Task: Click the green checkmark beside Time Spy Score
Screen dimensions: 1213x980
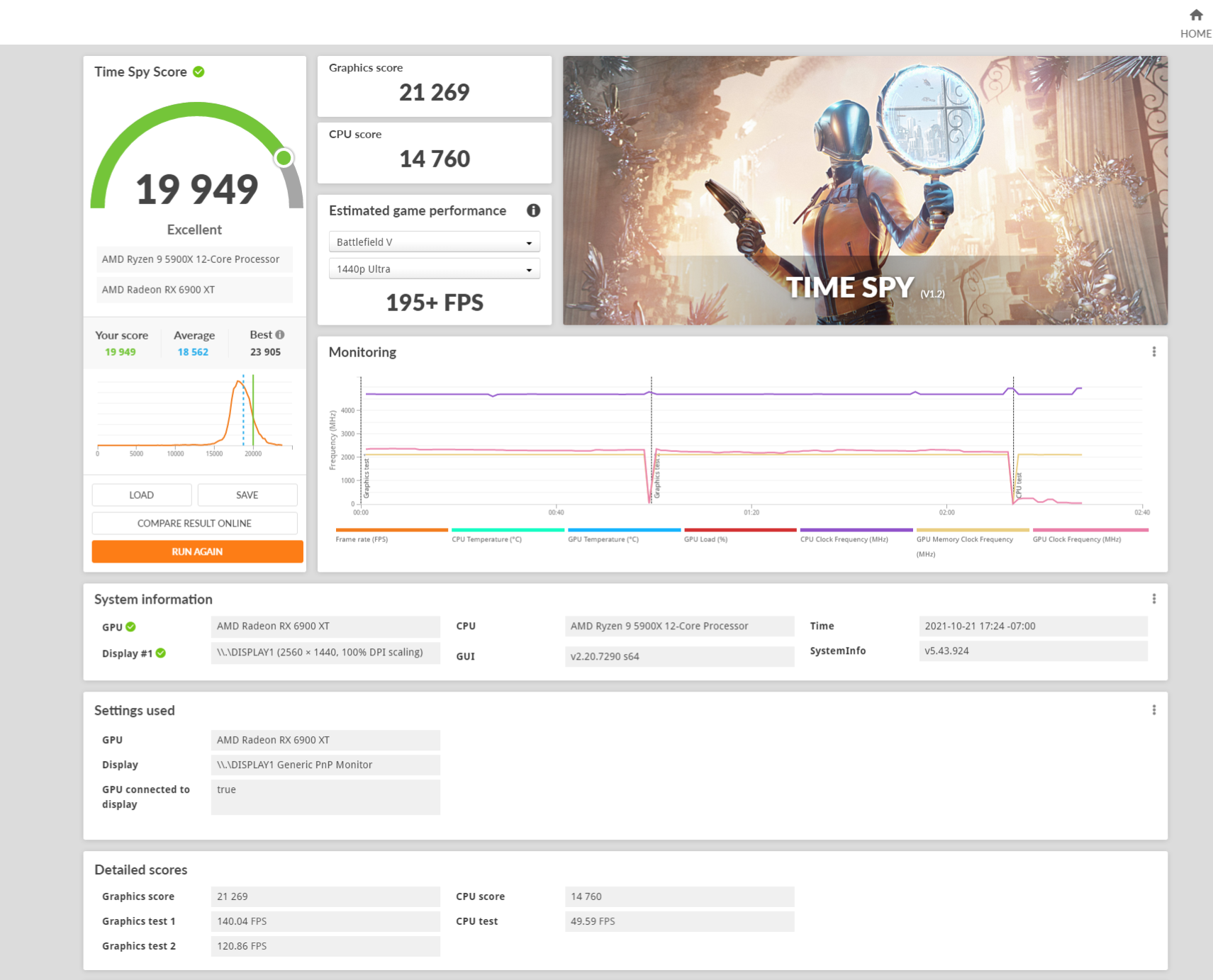Action: click(x=199, y=72)
